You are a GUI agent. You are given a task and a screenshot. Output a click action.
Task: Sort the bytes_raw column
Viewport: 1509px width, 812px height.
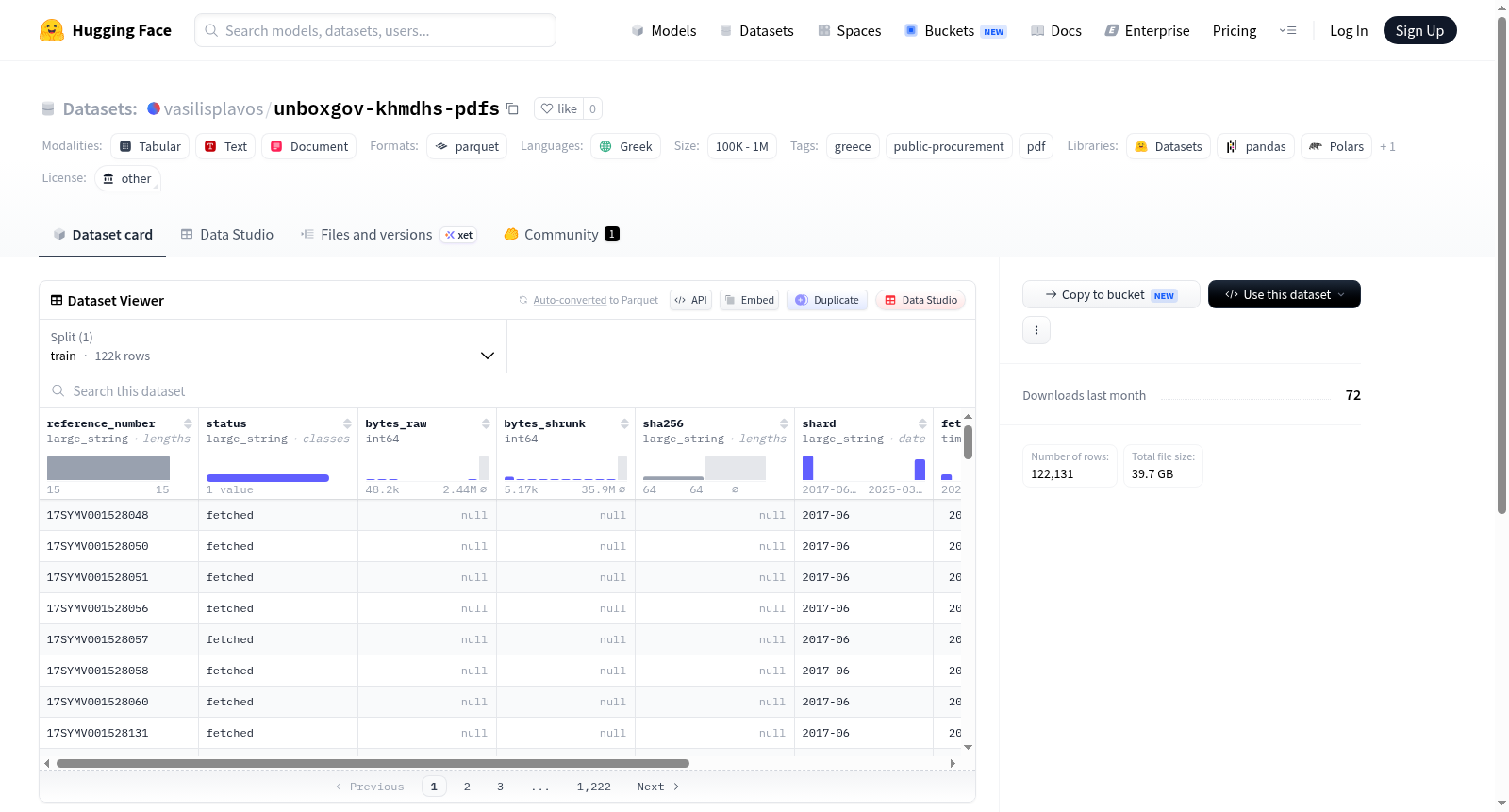point(486,423)
